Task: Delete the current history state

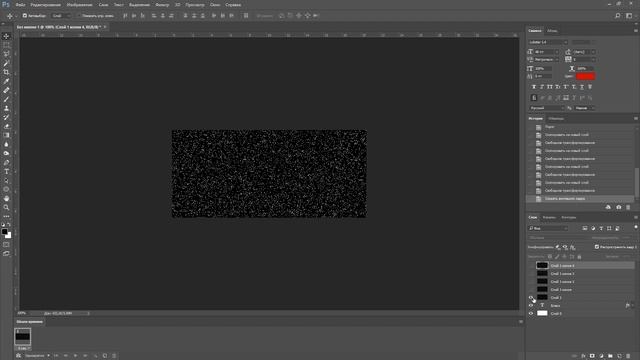Action: click(x=628, y=207)
